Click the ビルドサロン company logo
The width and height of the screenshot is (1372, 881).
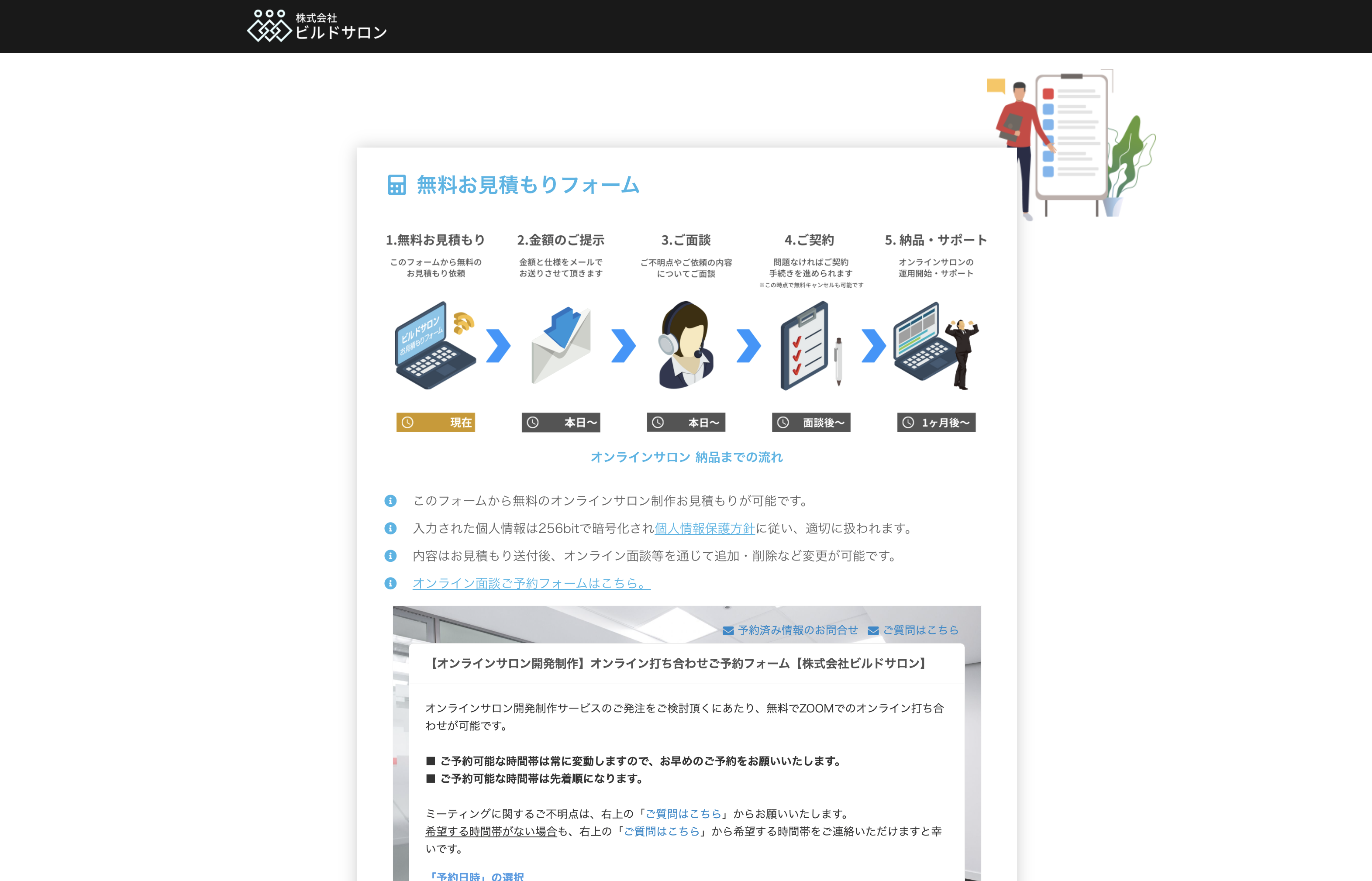pos(318,26)
